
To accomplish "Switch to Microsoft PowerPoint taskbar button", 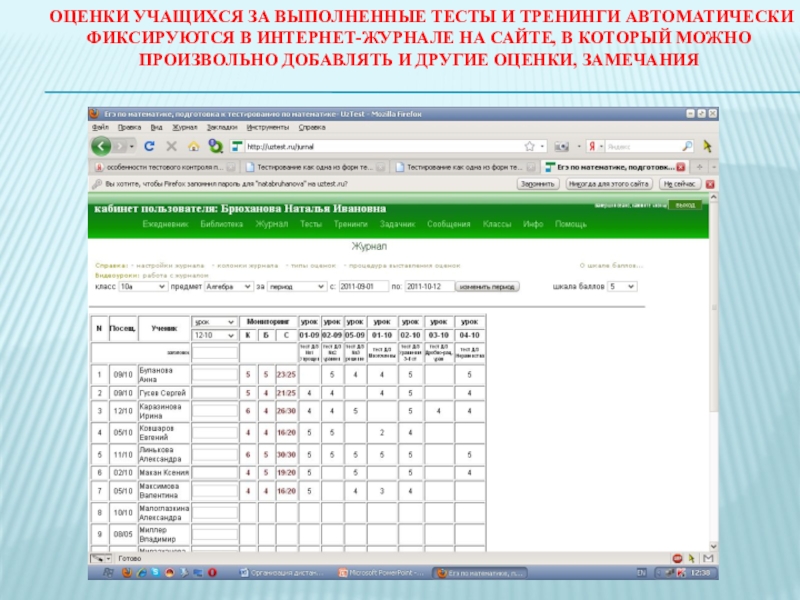I will 382,573.
